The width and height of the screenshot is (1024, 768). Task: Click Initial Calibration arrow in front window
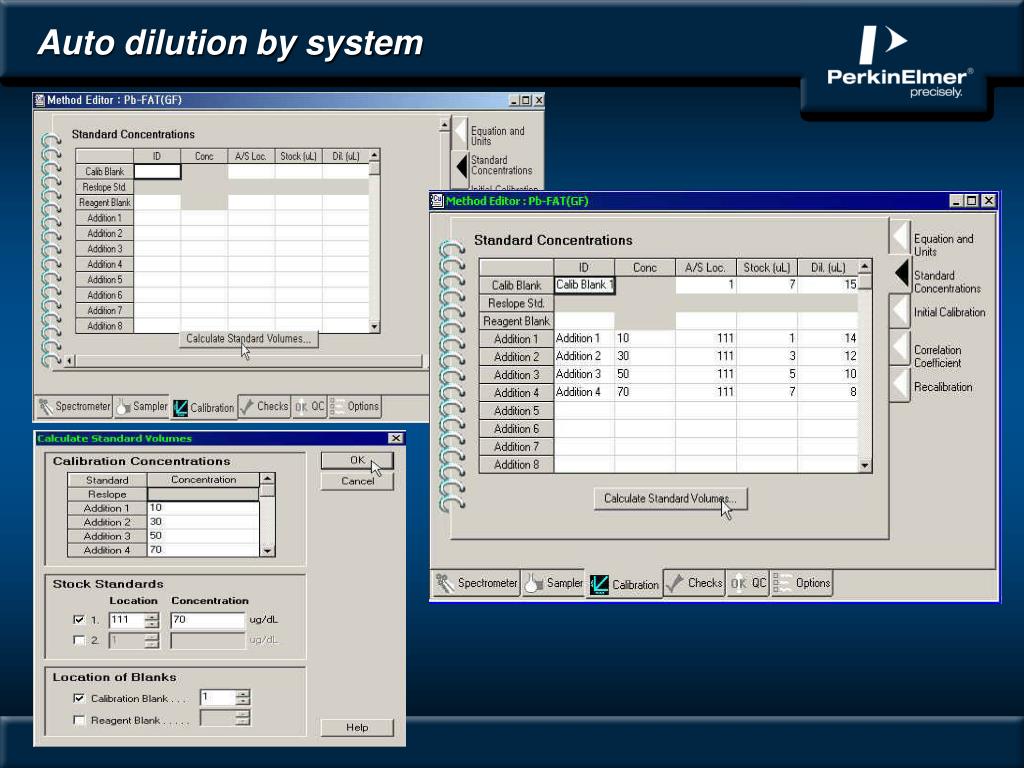[x=899, y=310]
